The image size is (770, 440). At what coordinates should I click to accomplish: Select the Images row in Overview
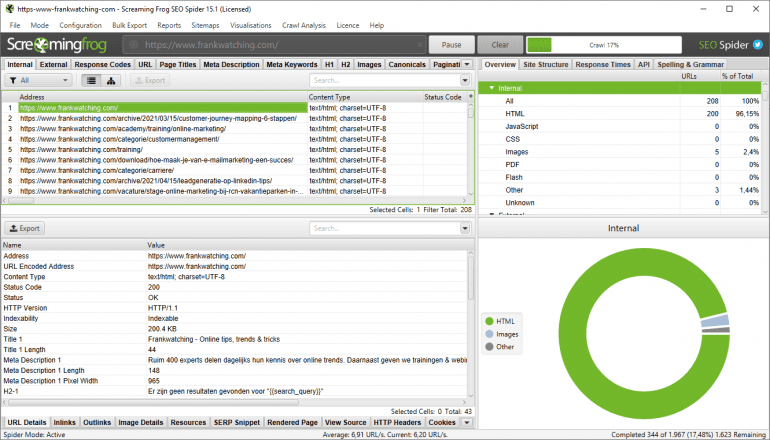620,152
